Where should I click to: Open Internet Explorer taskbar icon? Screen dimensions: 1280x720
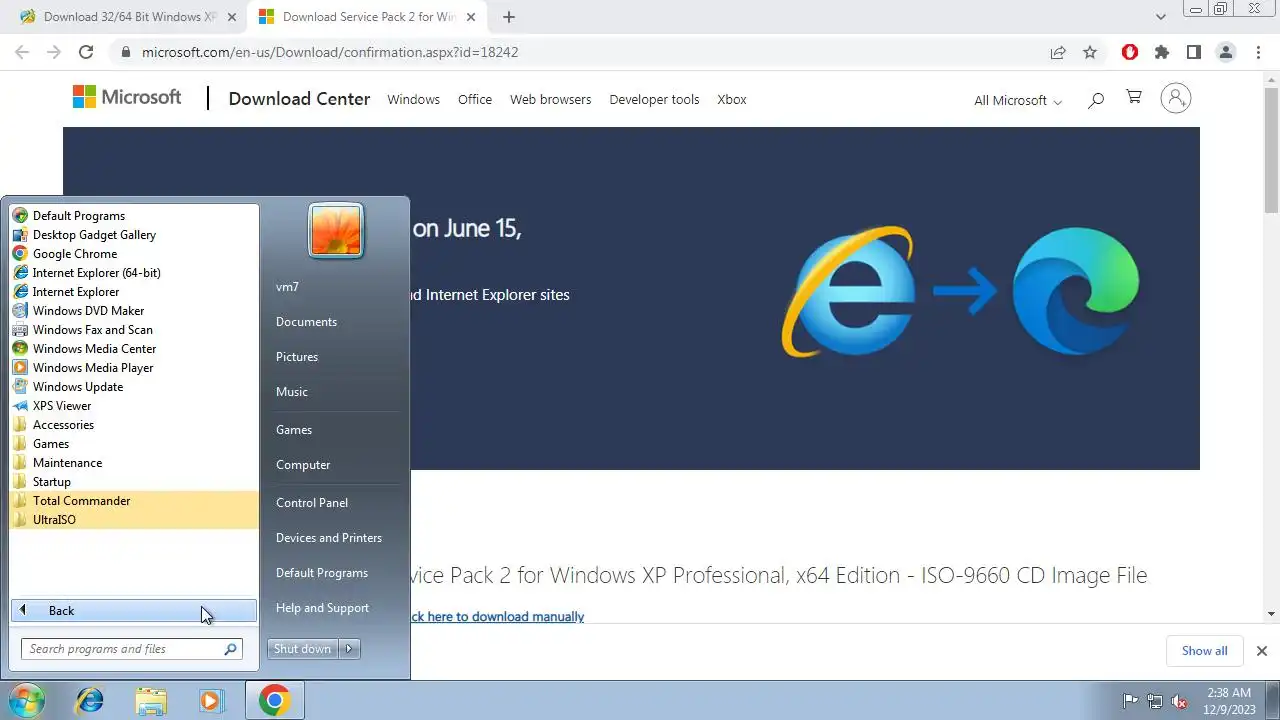[90, 701]
